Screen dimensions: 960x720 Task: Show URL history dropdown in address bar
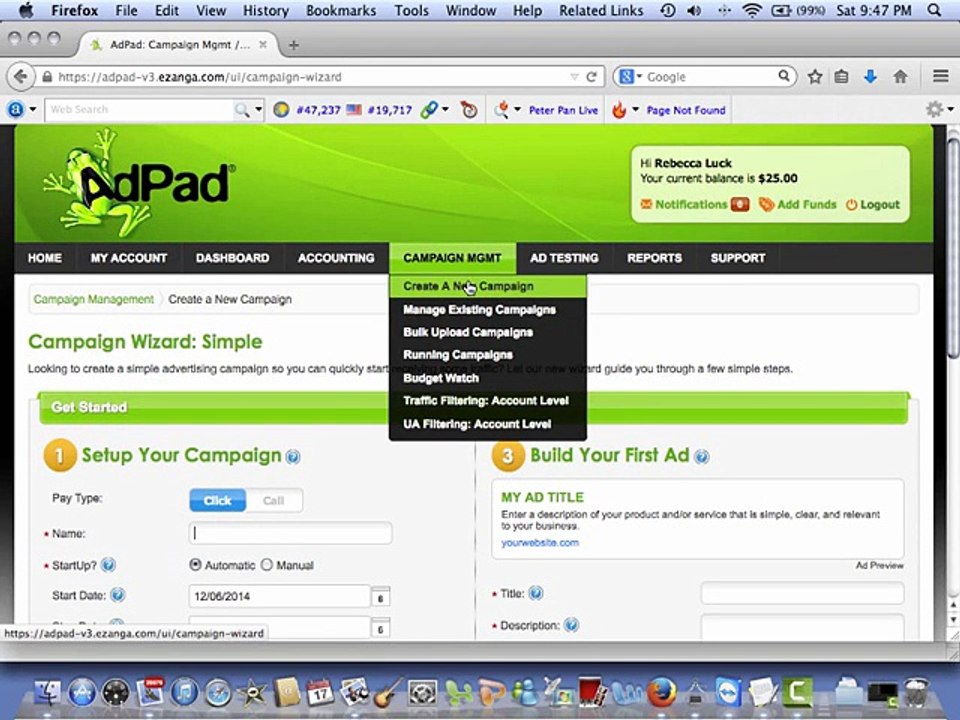[574, 77]
